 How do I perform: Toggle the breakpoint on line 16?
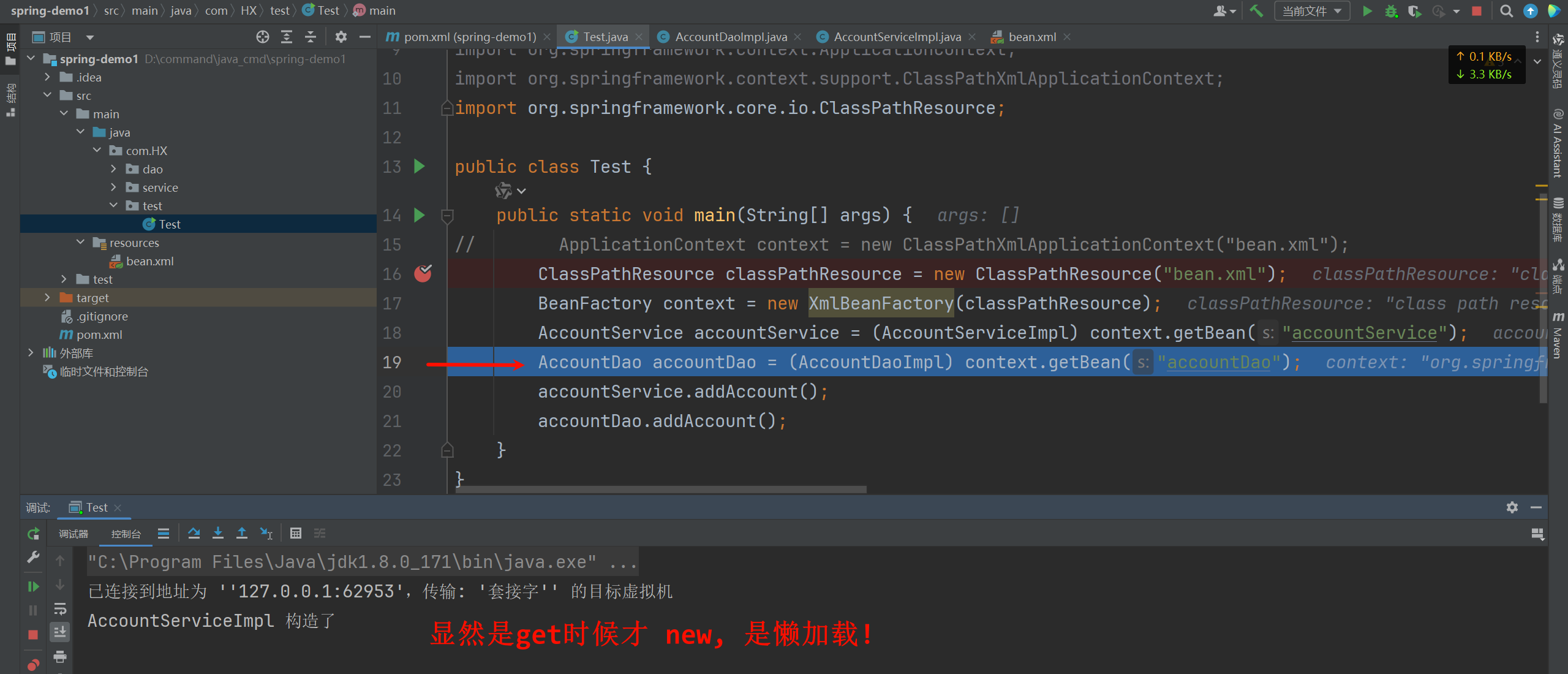click(x=423, y=273)
